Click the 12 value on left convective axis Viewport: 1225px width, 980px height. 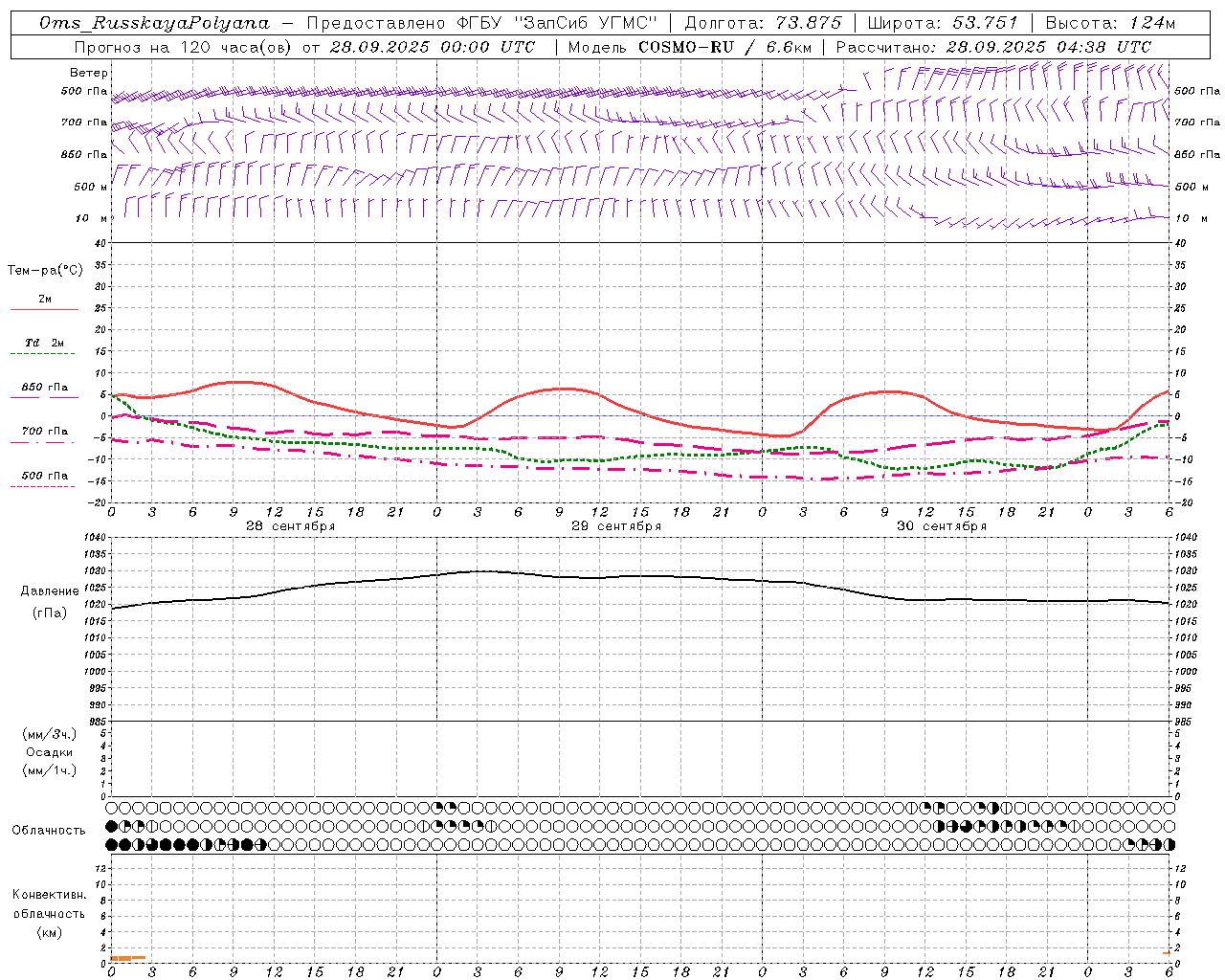(101, 868)
